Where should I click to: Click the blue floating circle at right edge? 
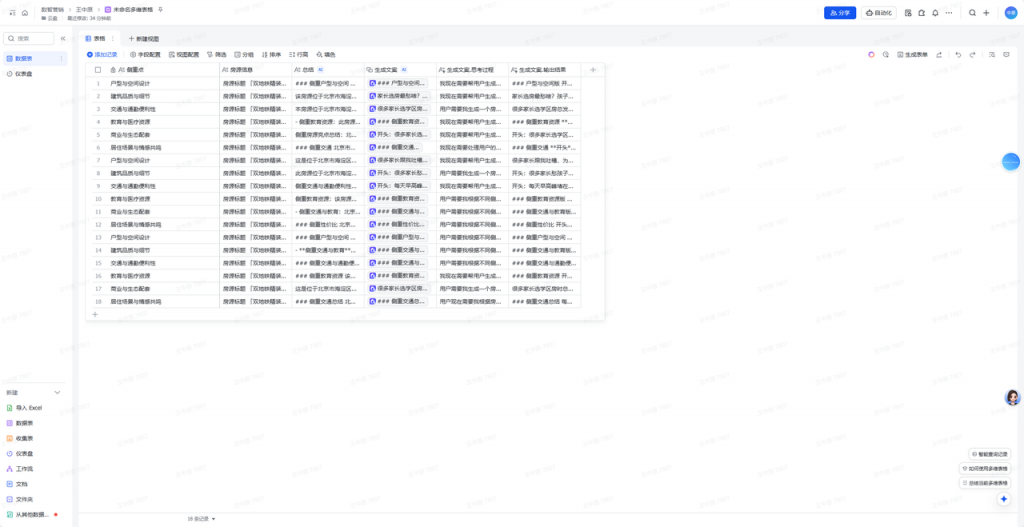coord(1011,161)
